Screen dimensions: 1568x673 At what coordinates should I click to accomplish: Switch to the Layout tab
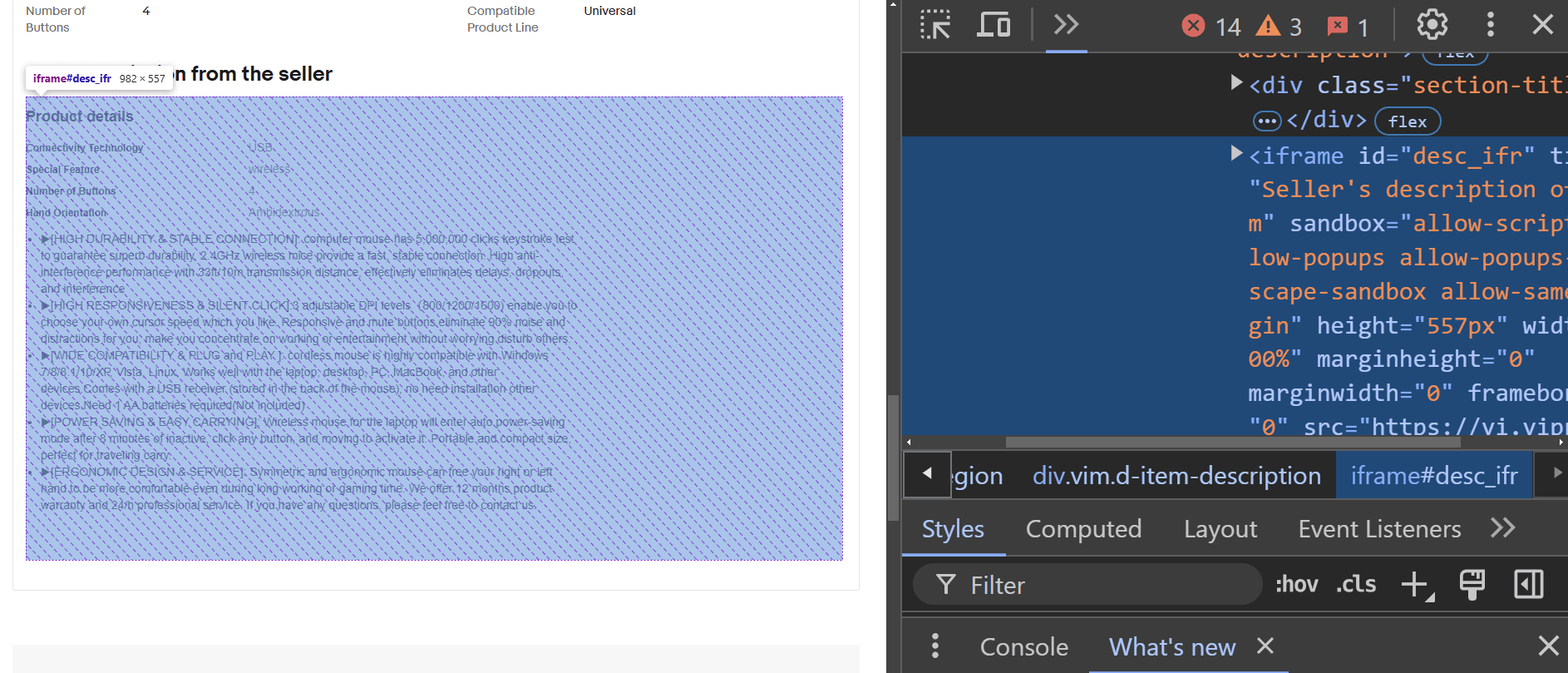click(x=1220, y=529)
